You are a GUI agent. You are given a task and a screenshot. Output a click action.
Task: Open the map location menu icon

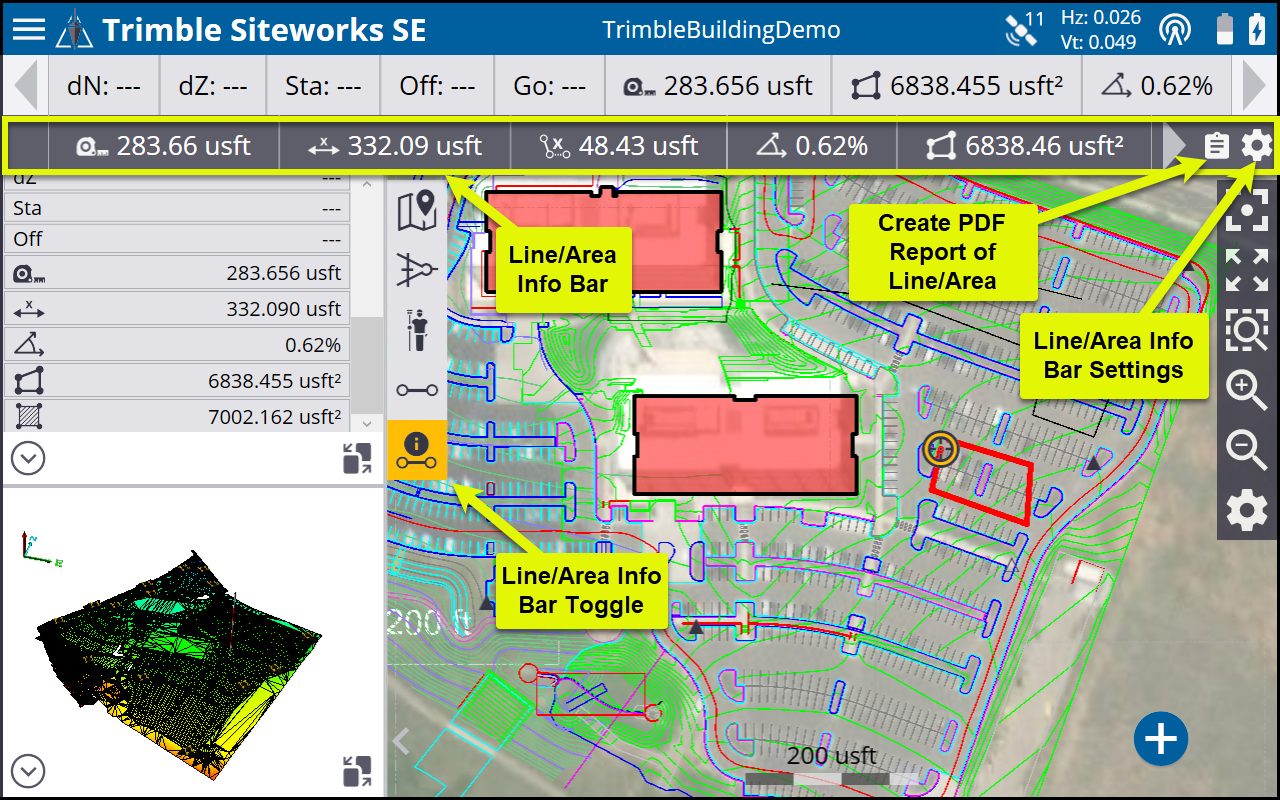click(416, 211)
